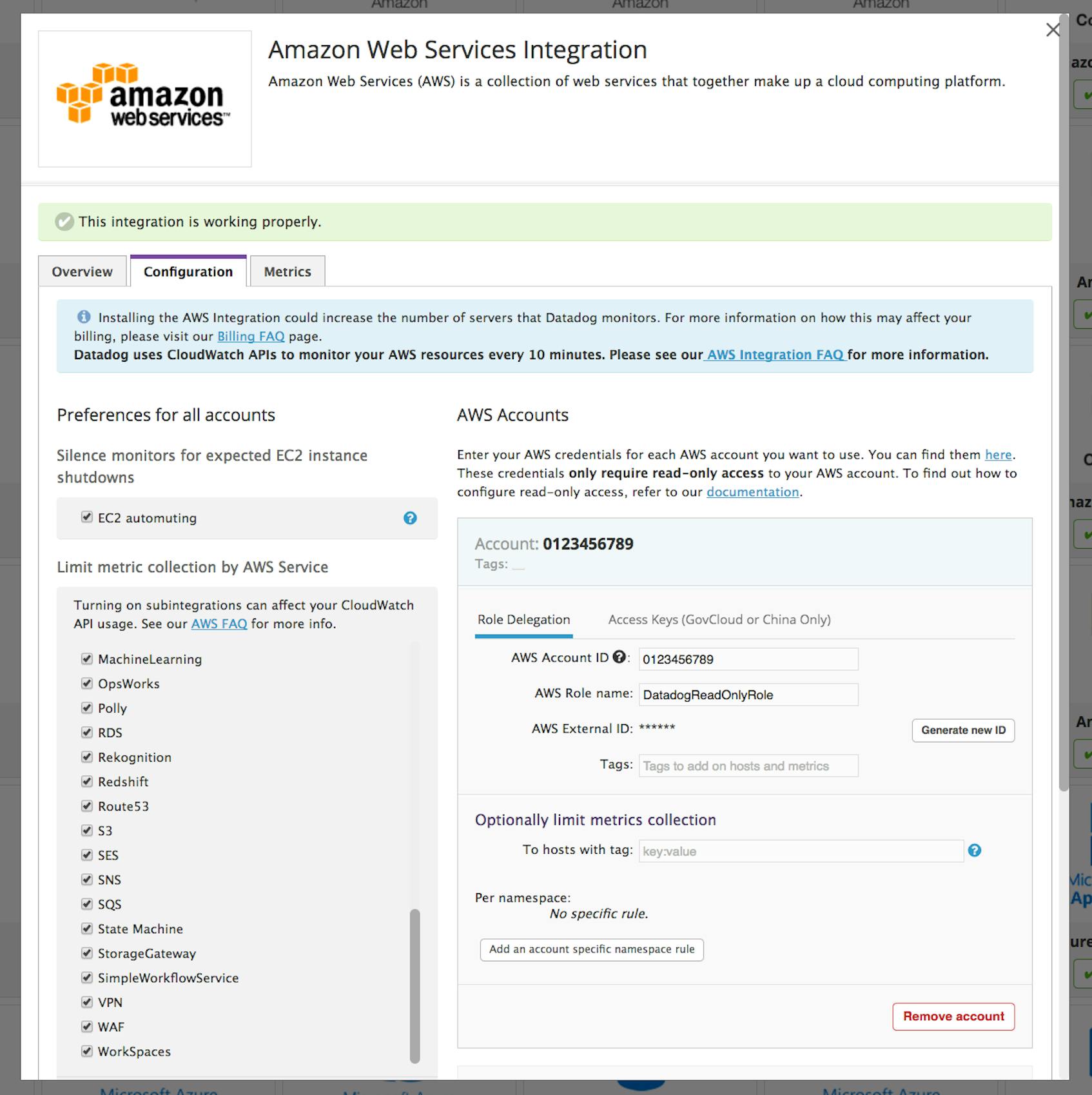Click the help icon beside AWS Account ID
Image resolution: width=1092 pixels, height=1095 pixels.
(x=619, y=658)
